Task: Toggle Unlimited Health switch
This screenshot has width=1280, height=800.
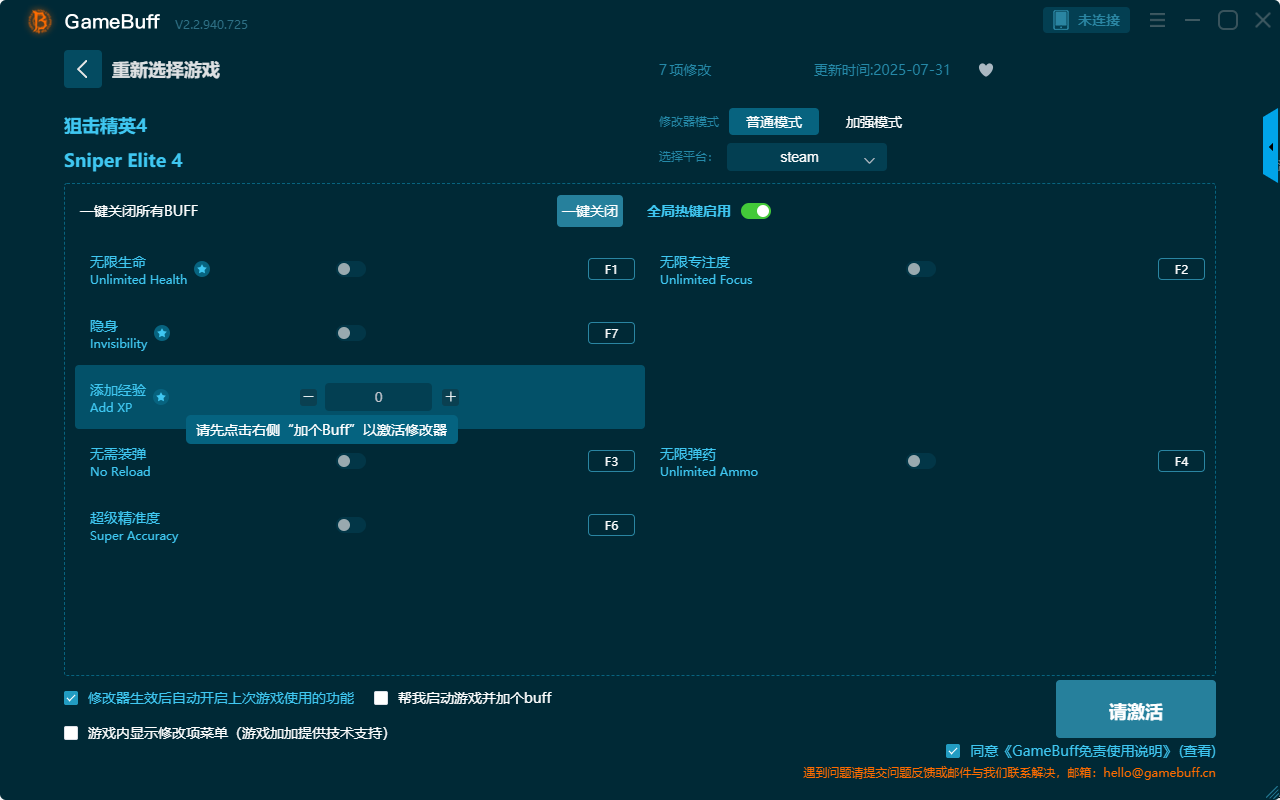Action: coord(351,269)
